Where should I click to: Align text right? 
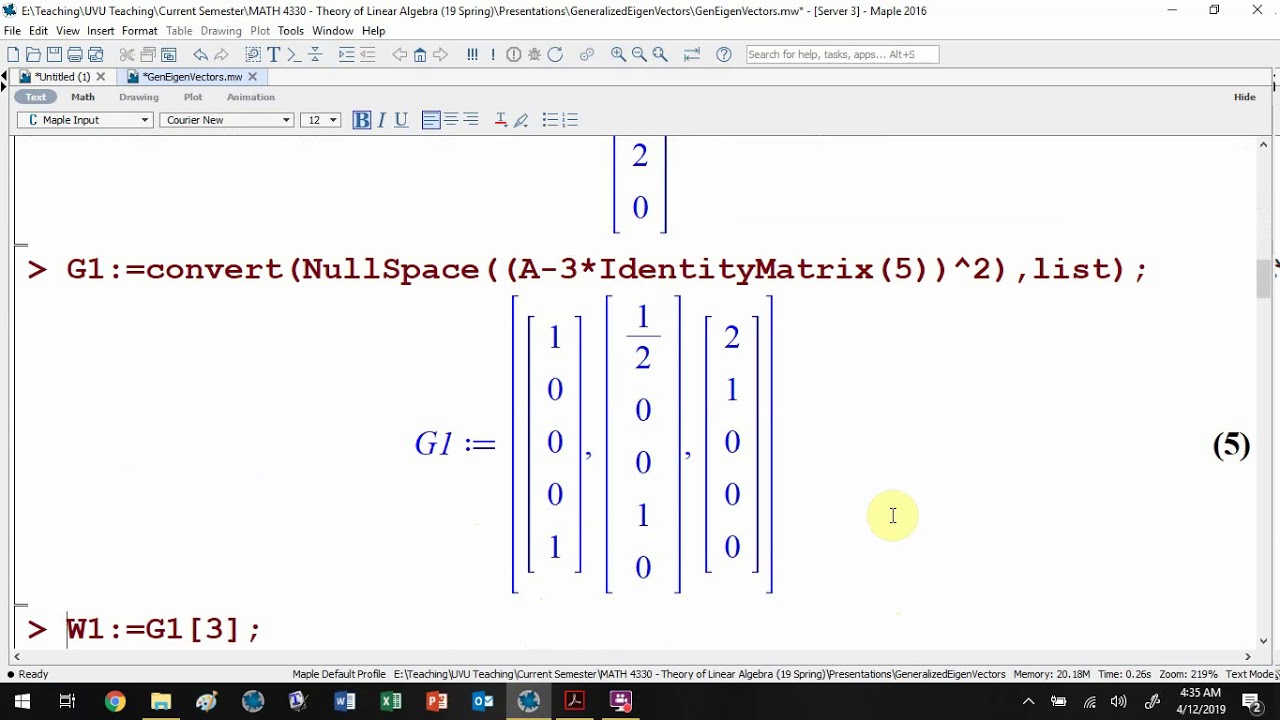tap(471, 120)
